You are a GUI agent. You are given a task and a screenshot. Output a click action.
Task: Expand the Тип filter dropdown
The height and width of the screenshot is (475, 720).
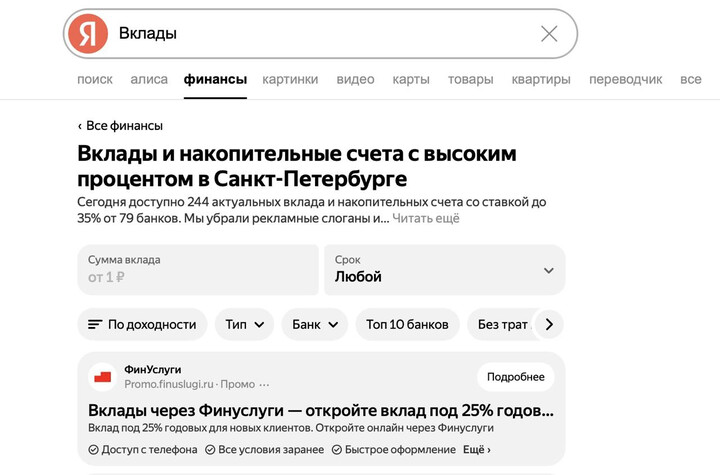click(x=245, y=325)
